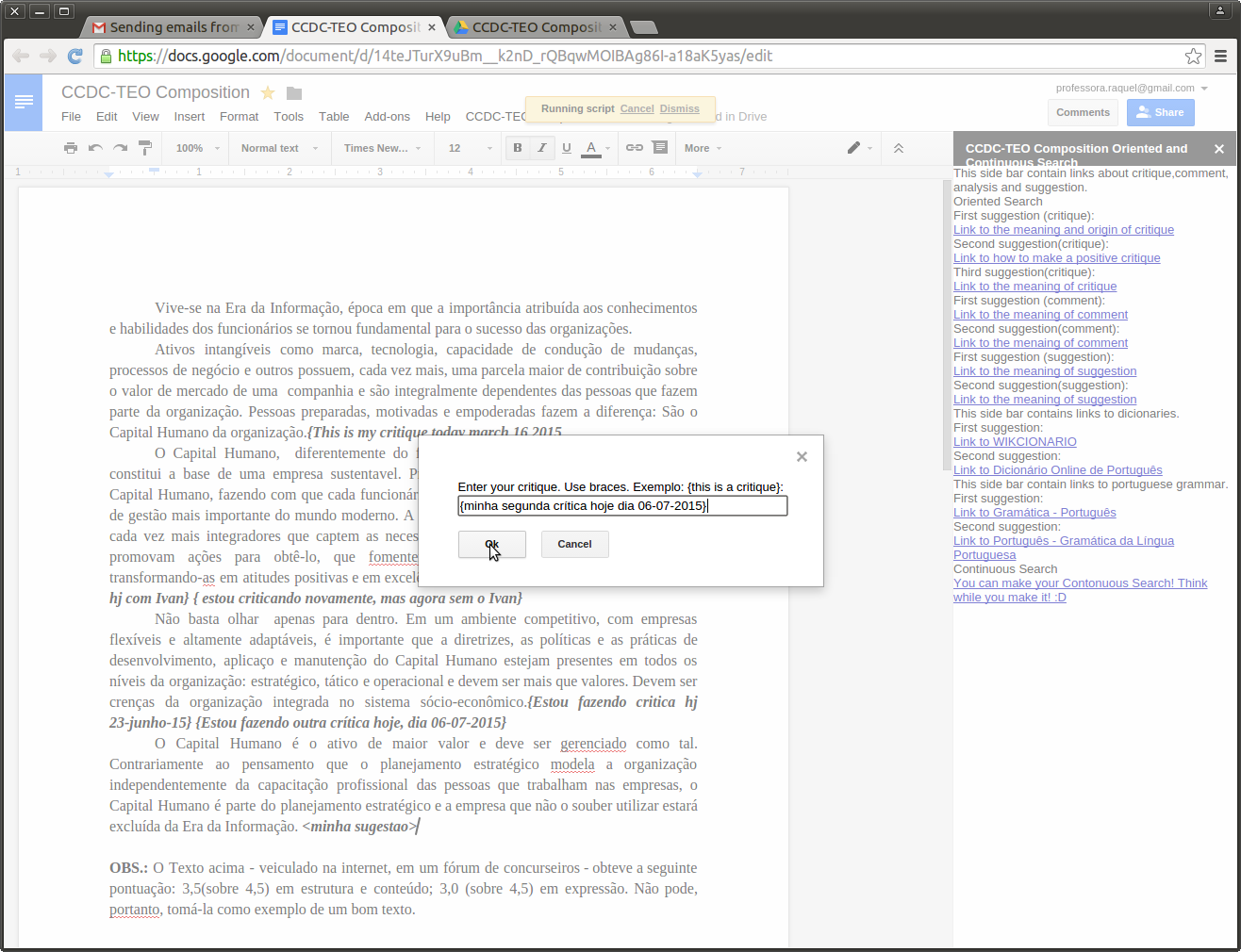
Task: Click the Insert link icon
Action: point(634,148)
